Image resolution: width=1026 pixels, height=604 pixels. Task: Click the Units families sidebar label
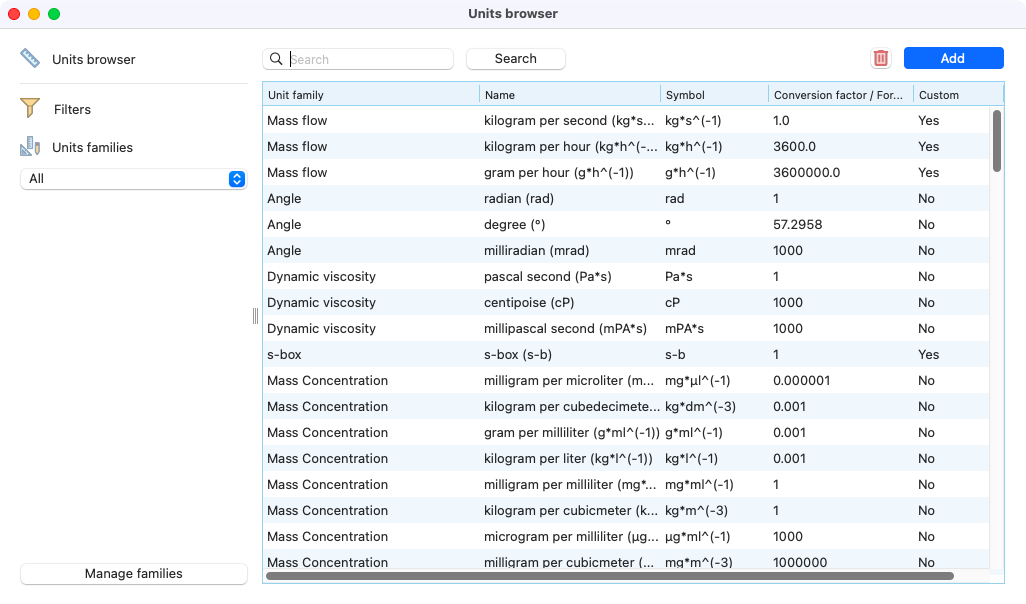tap(92, 147)
